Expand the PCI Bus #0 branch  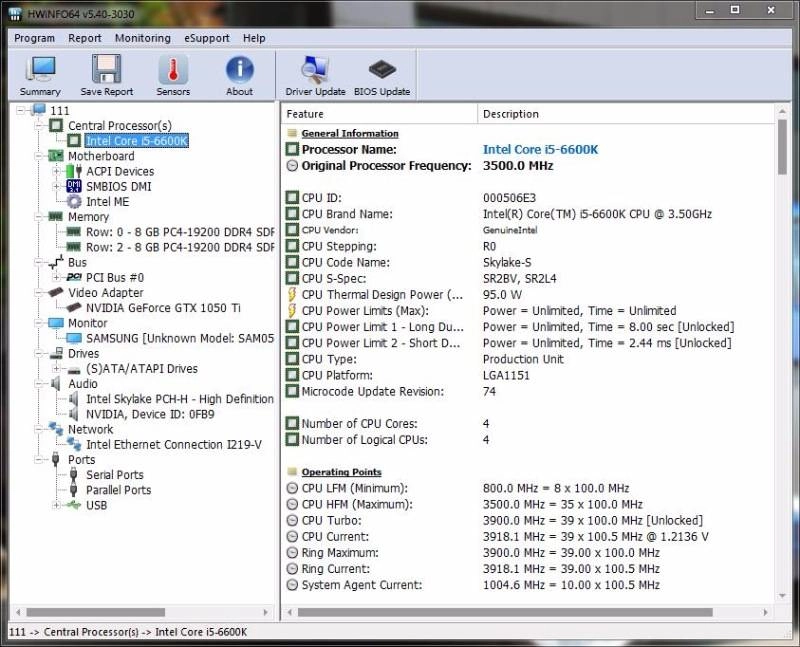(57, 278)
